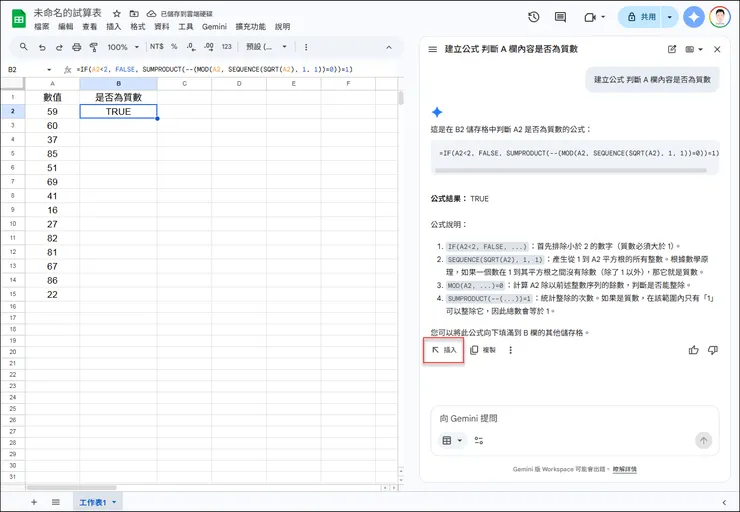Close the Gemini side panel
Screen dimensions: 740x512
(717, 49)
